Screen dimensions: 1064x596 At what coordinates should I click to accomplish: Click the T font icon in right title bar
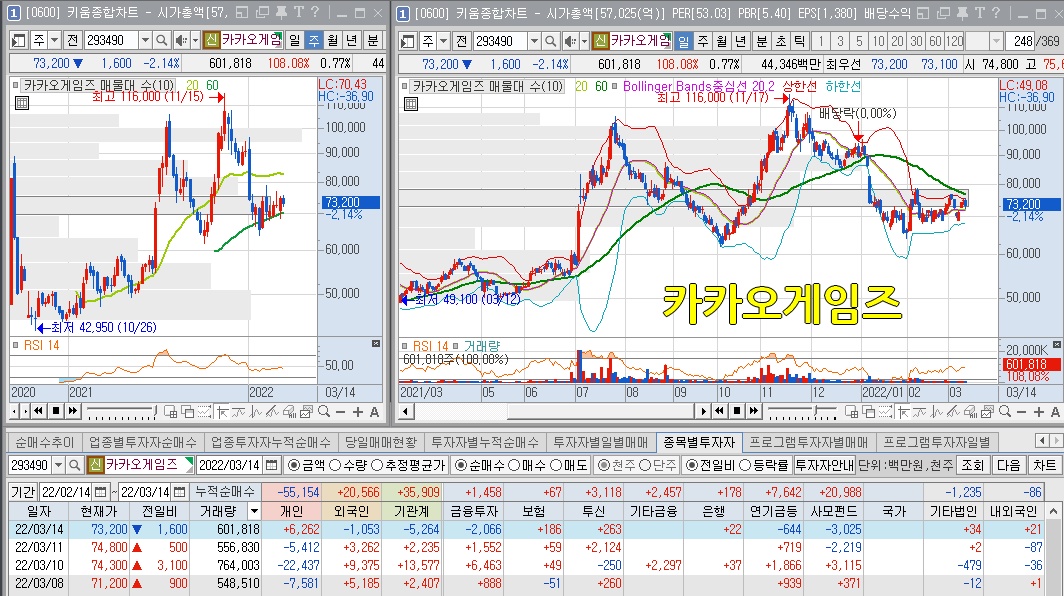tap(979, 13)
